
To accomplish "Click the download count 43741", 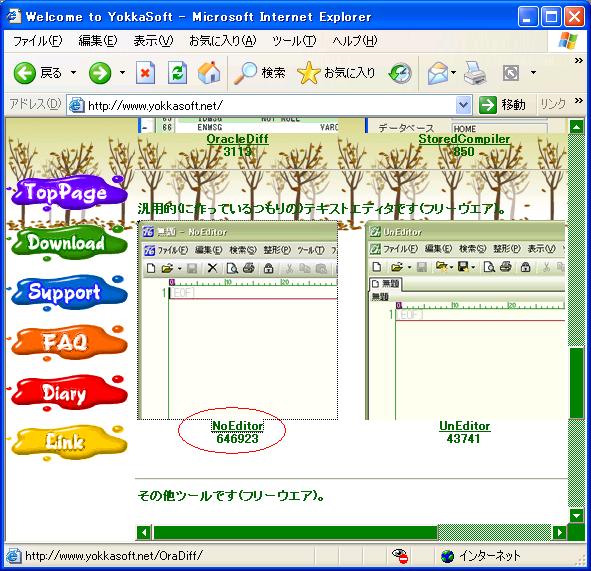I will point(464,439).
